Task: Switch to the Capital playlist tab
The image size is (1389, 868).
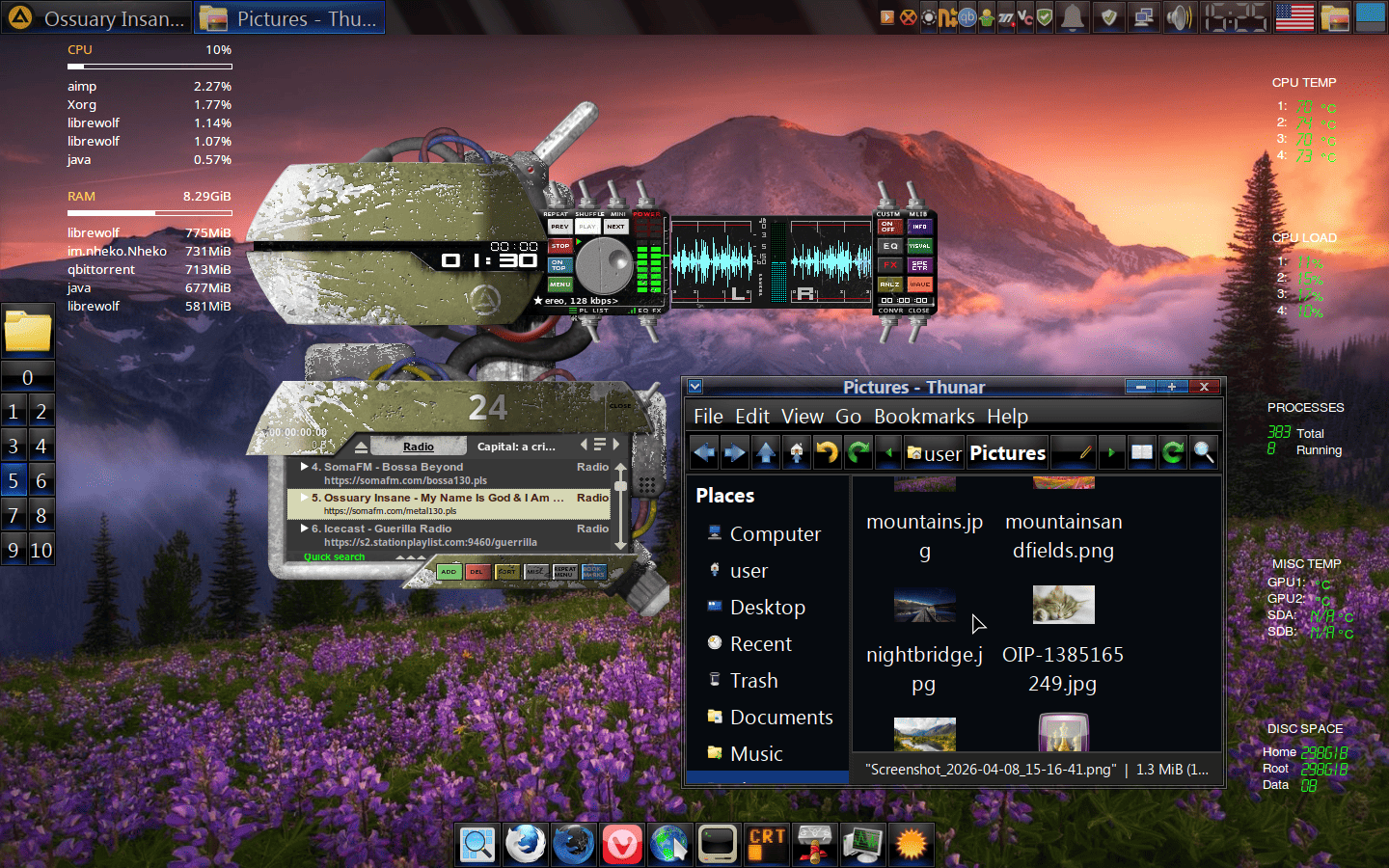Action: coord(516,447)
